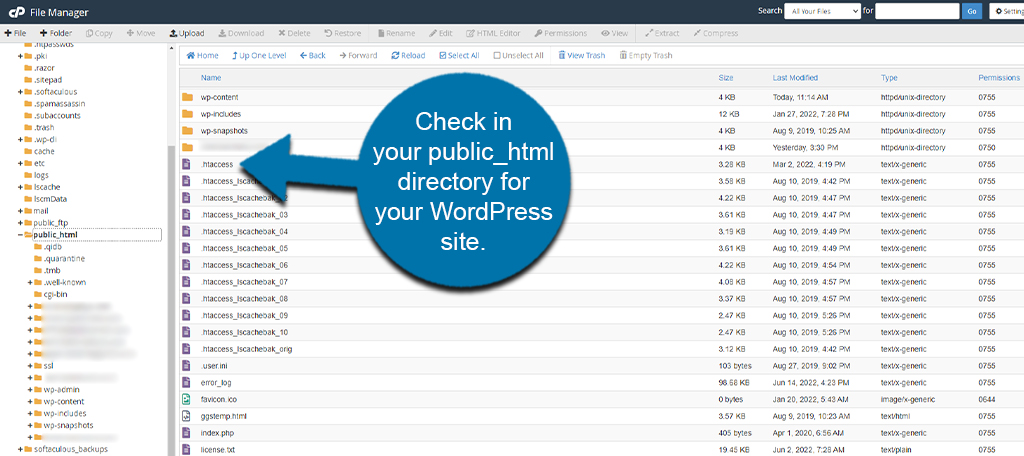Click the Extract toolbar button

tap(662, 33)
